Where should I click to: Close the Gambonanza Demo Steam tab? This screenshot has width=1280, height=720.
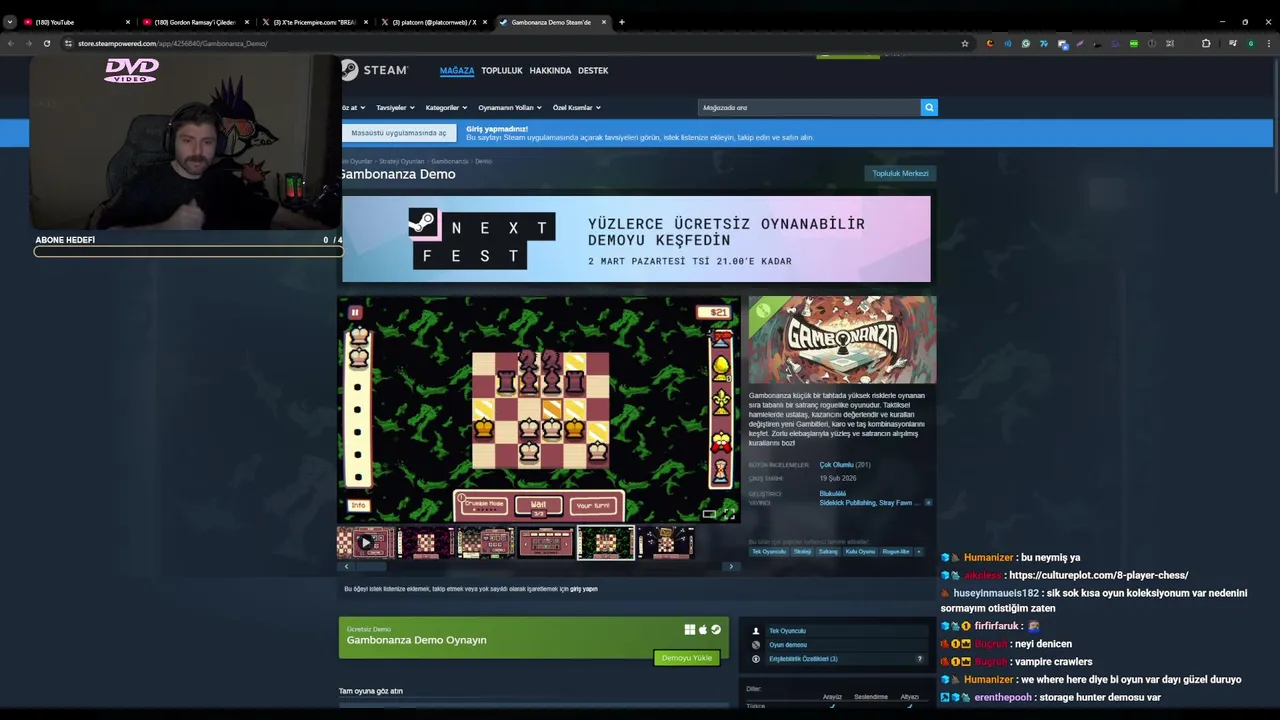604,22
